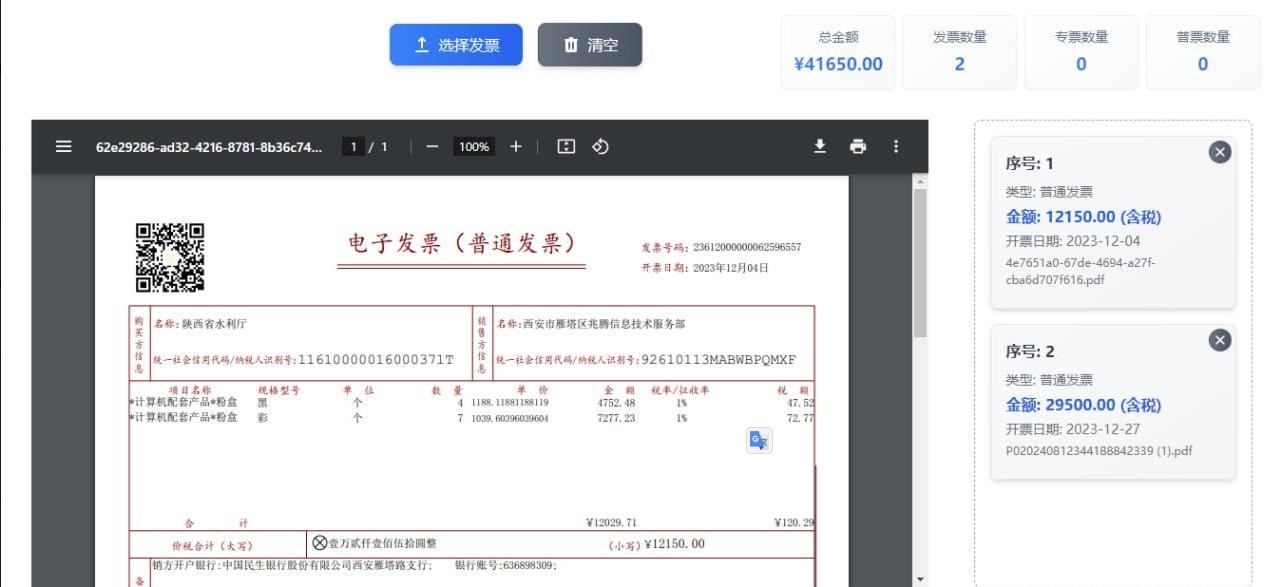Rotate the invoice page counterclockwise
This screenshot has height=587, width=1280.
(x=598, y=146)
